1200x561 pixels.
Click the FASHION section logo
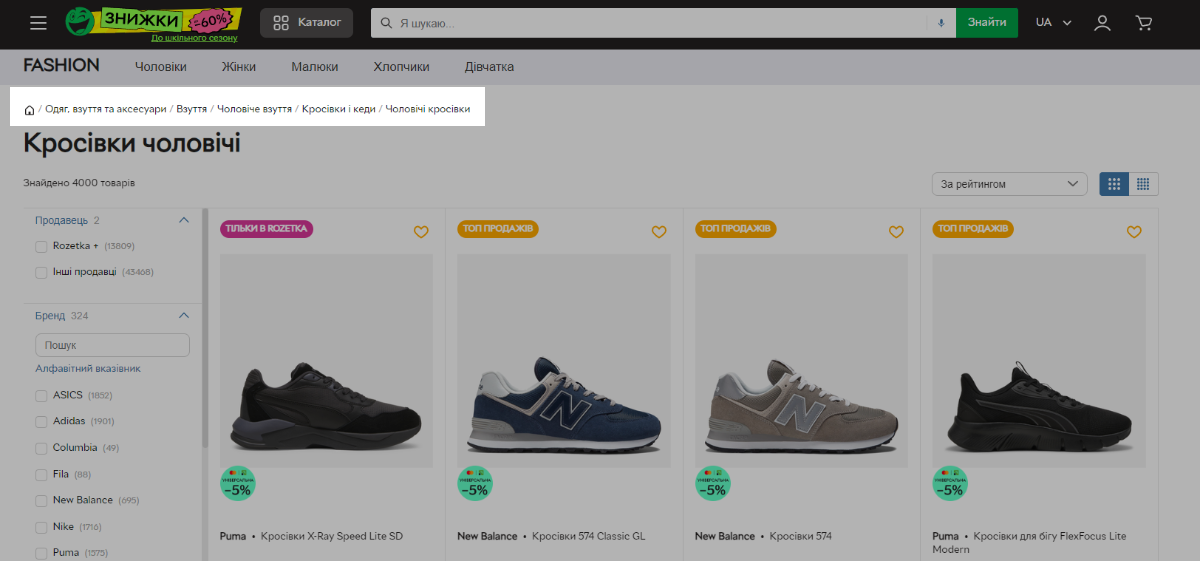coord(62,66)
